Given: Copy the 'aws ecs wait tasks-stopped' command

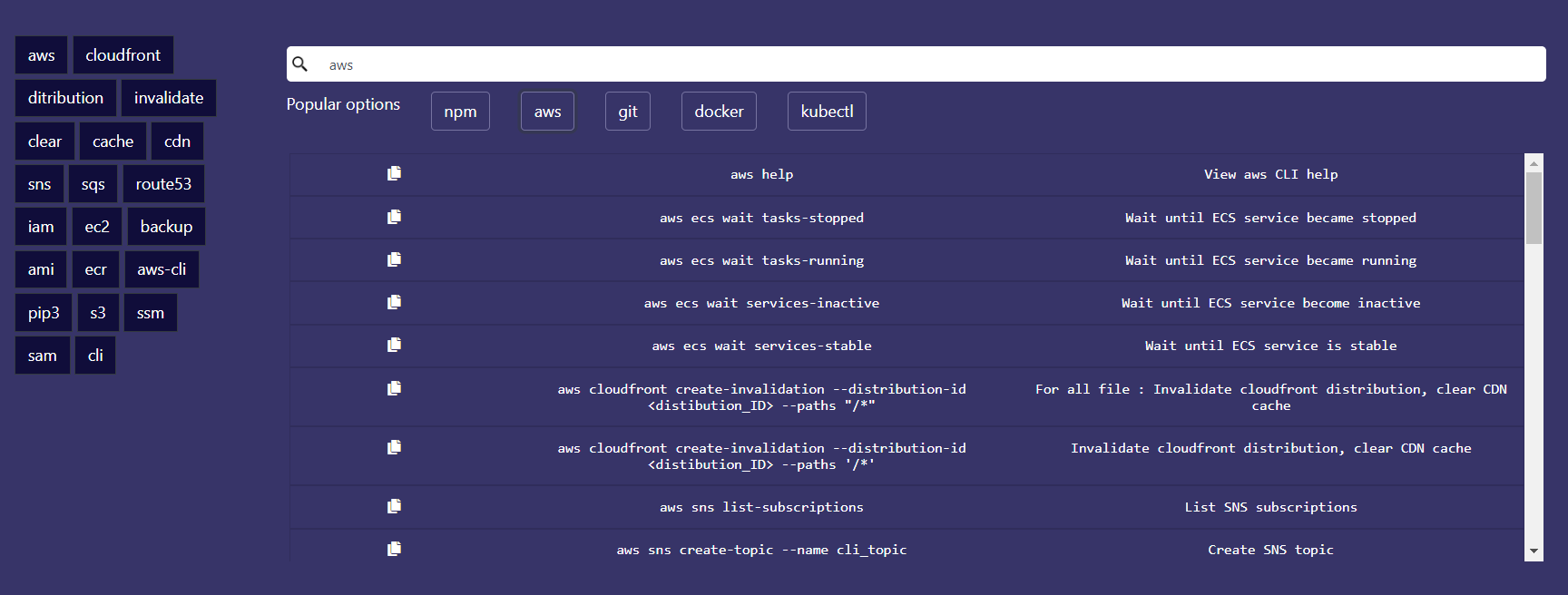Looking at the screenshot, I should 394,217.
